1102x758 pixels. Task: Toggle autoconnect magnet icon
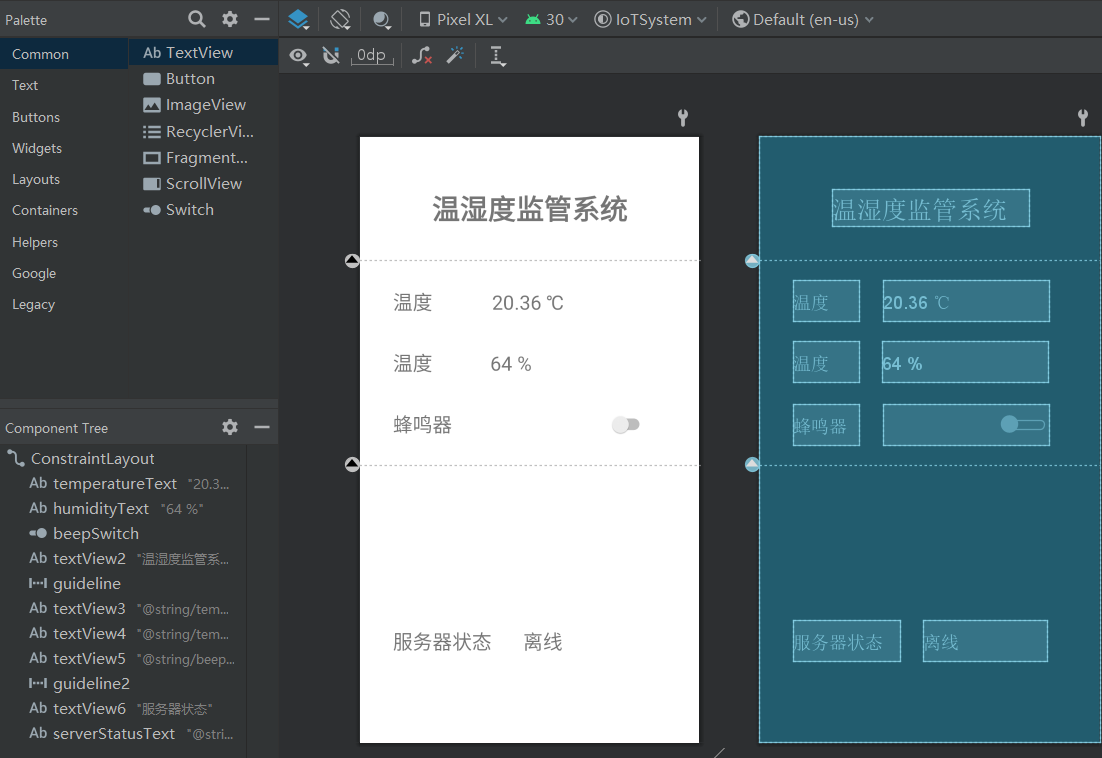click(x=331, y=55)
